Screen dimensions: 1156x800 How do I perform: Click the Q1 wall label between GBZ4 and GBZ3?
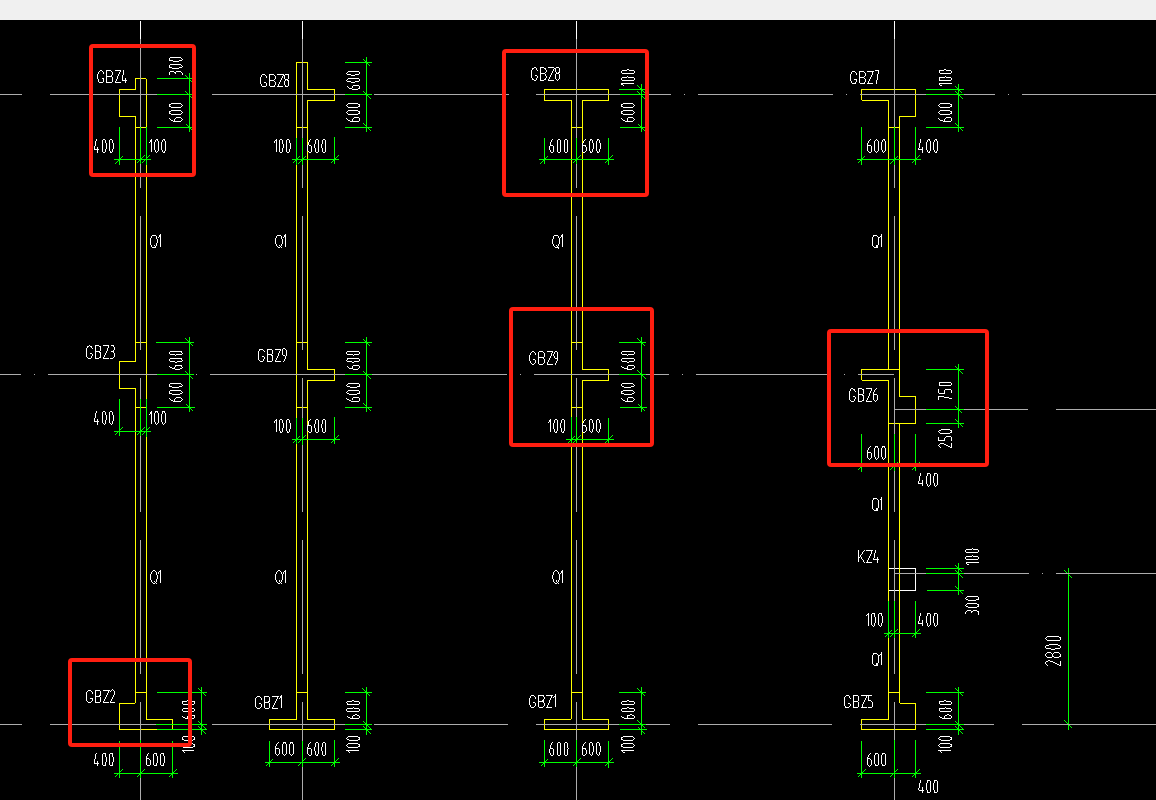(156, 241)
